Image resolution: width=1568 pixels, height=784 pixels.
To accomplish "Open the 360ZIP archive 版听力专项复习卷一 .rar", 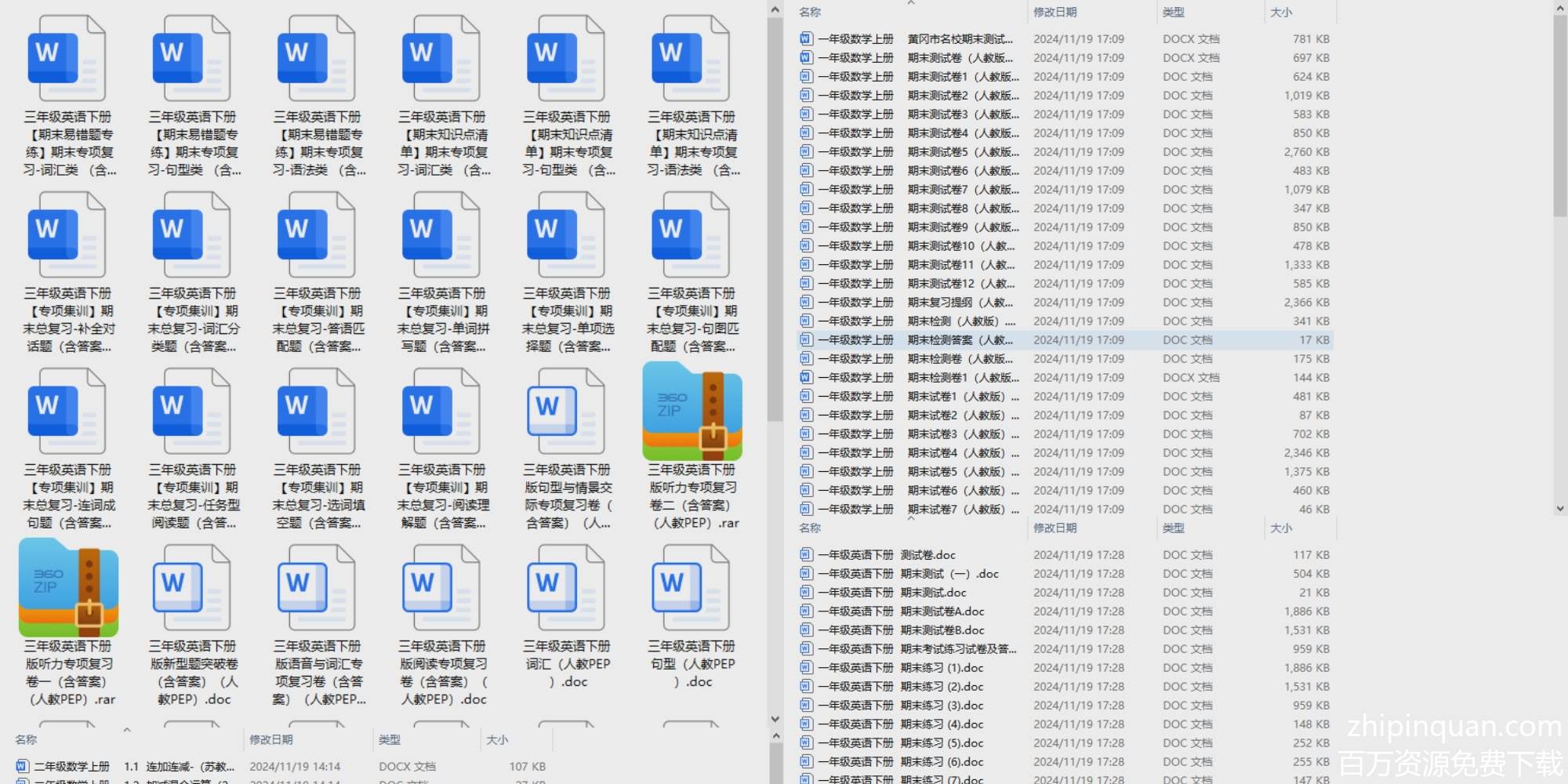I will click(68, 589).
